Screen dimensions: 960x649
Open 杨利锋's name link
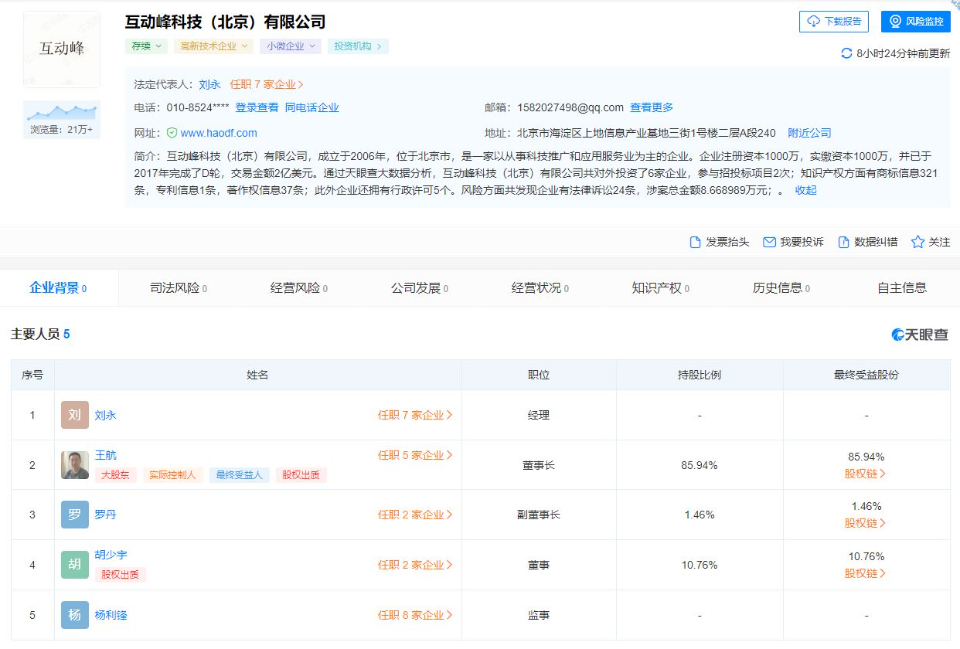coord(111,615)
